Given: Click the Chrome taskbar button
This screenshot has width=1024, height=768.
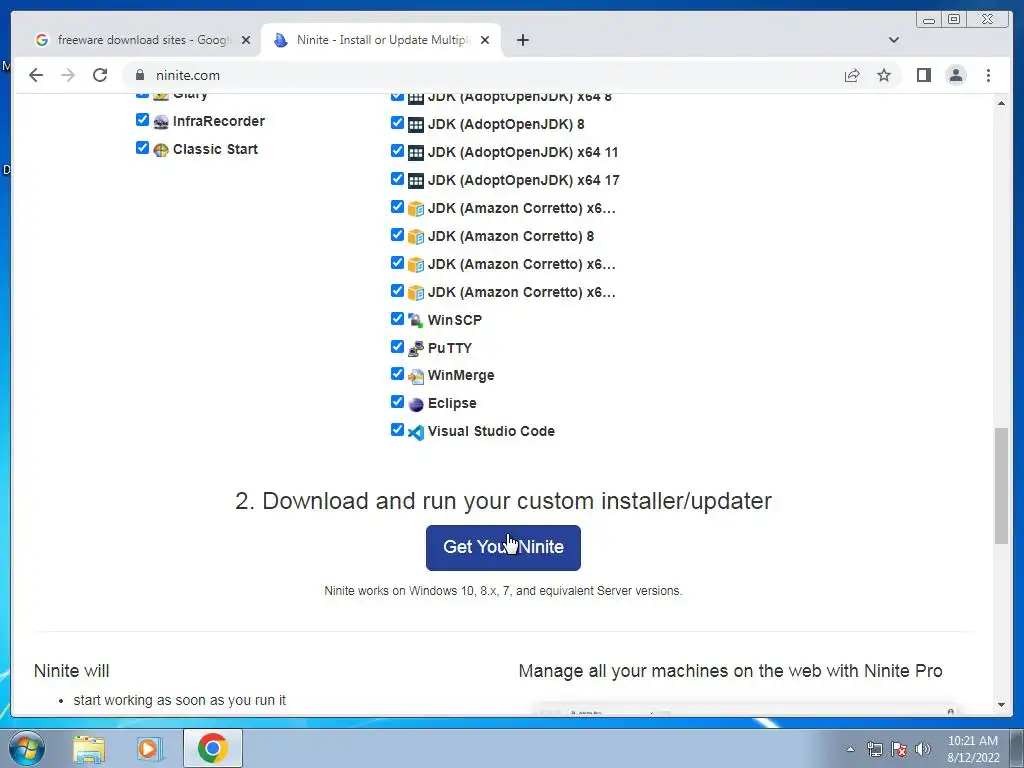Looking at the screenshot, I should click(x=213, y=748).
